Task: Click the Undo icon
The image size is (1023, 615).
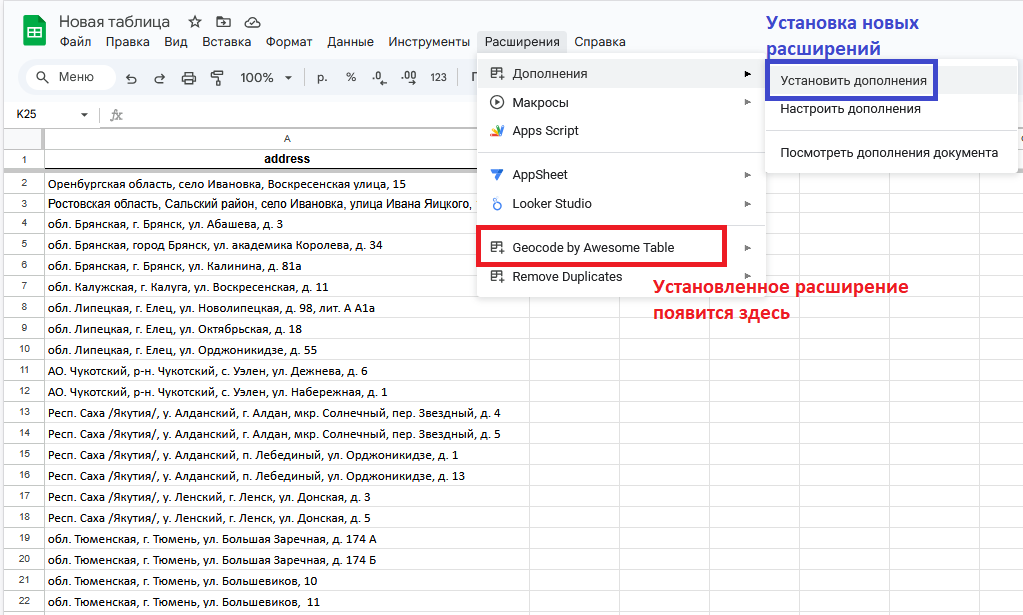Action: click(x=131, y=76)
